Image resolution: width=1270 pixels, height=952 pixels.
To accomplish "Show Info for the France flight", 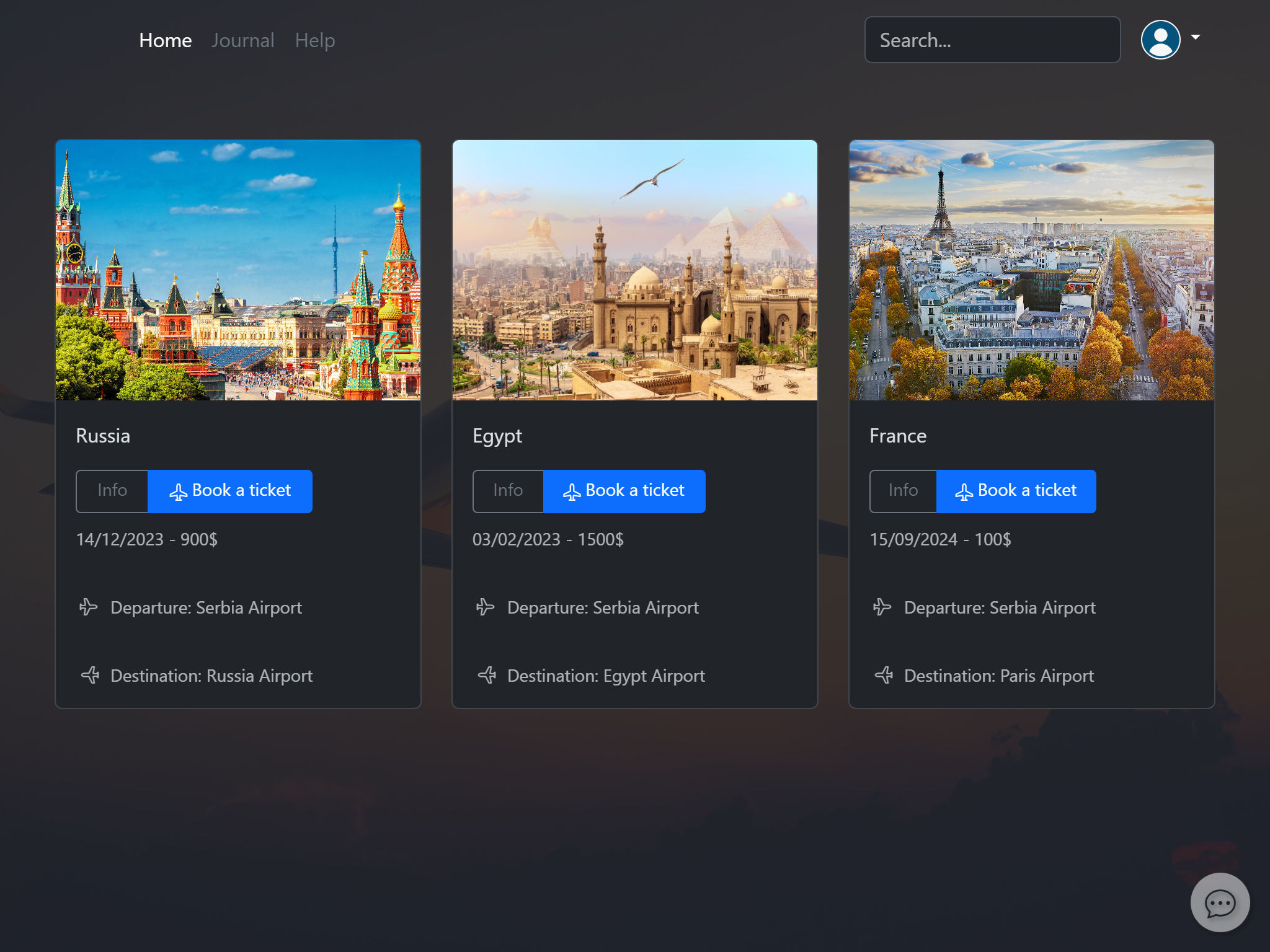I will click(x=903, y=491).
